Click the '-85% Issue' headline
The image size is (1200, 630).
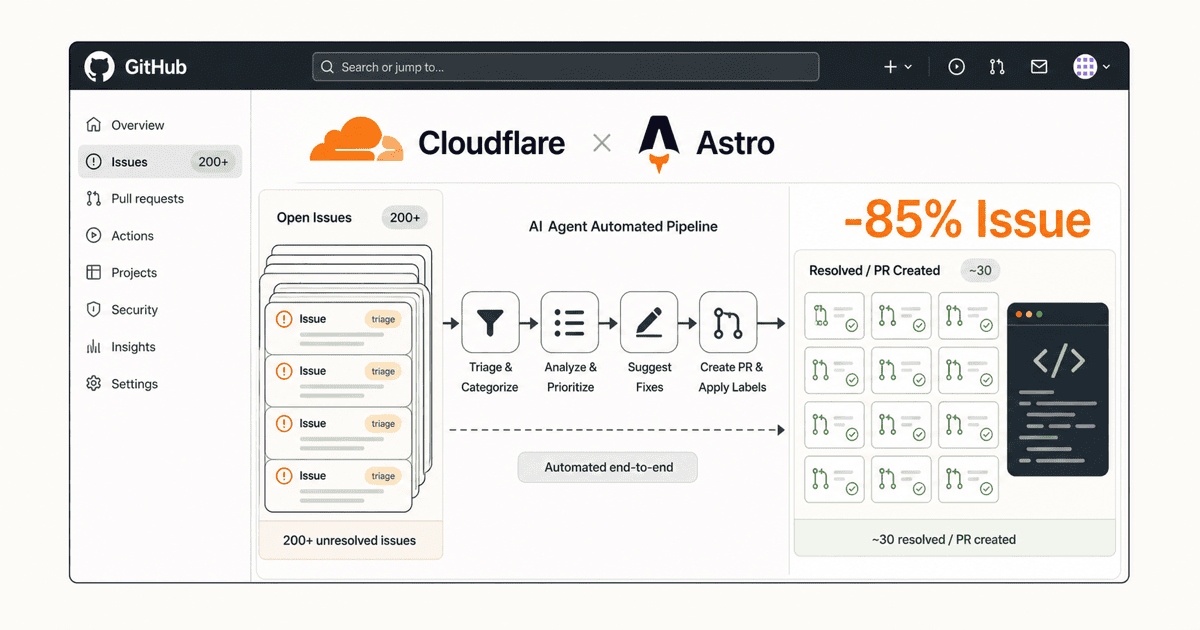pyautogui.click(x=966, y=220)
